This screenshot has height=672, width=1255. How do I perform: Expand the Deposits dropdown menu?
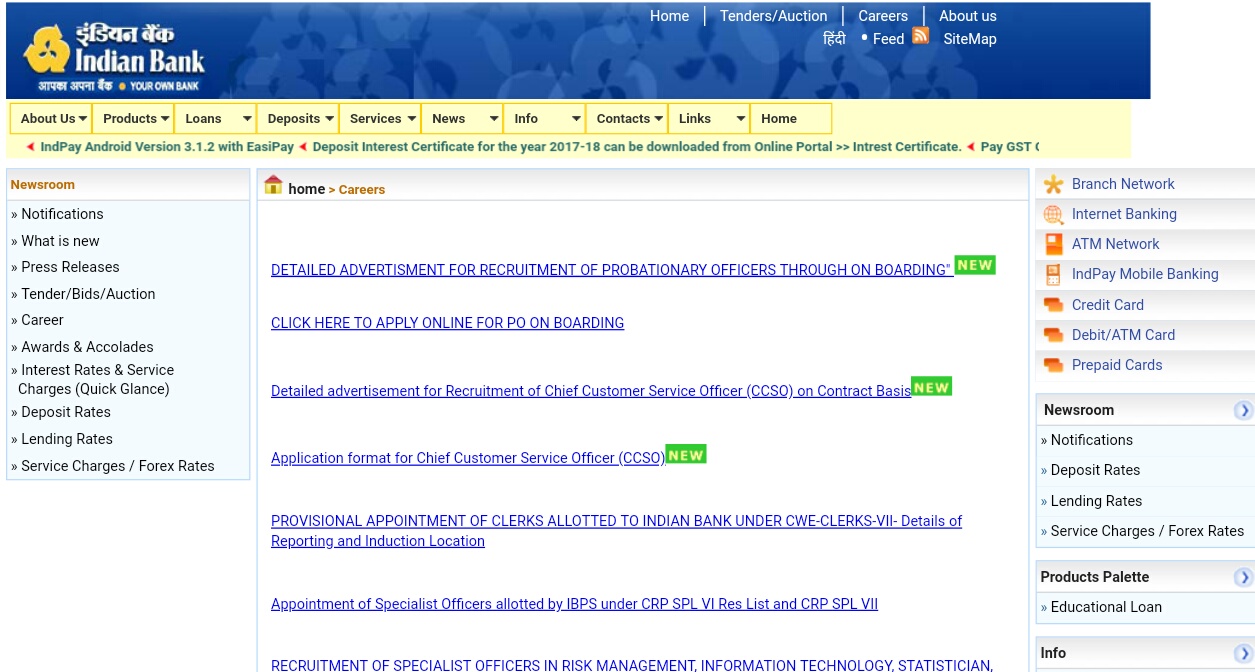[x=298, y=118]
